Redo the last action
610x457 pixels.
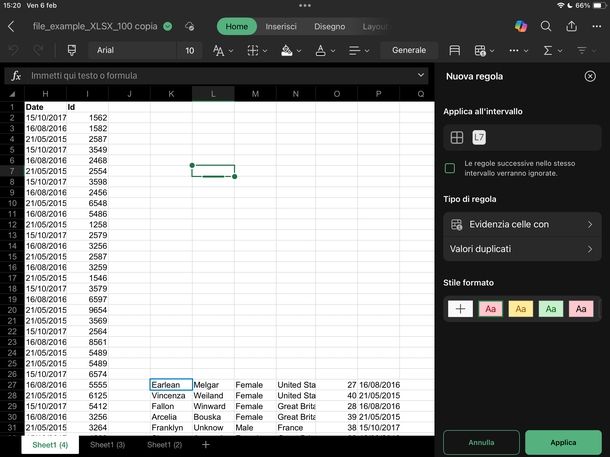point(38,50)
